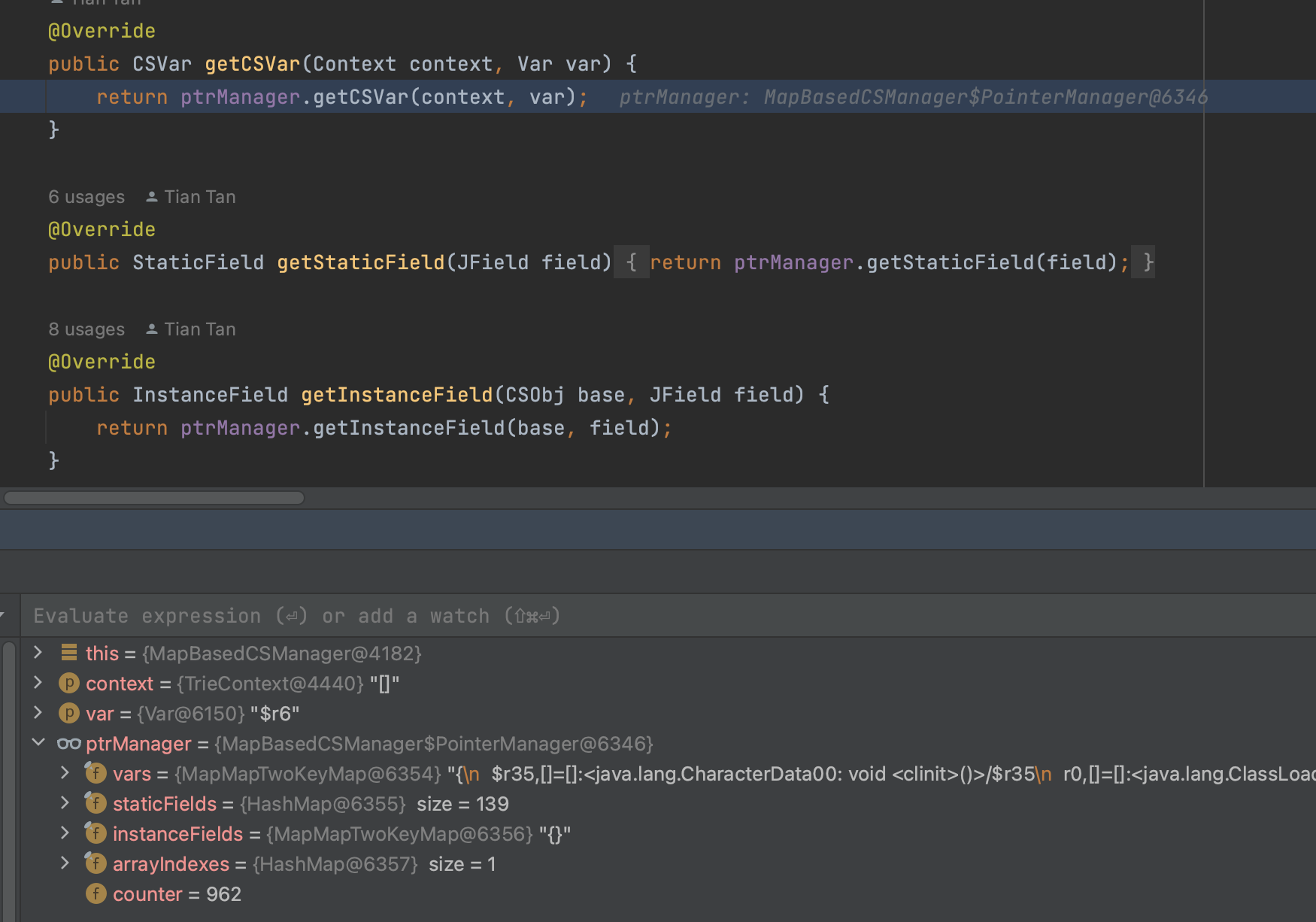Screen dimensions: 1316x922
Task: Expand the instanceFields field node
Action: (x=65, y=833)
